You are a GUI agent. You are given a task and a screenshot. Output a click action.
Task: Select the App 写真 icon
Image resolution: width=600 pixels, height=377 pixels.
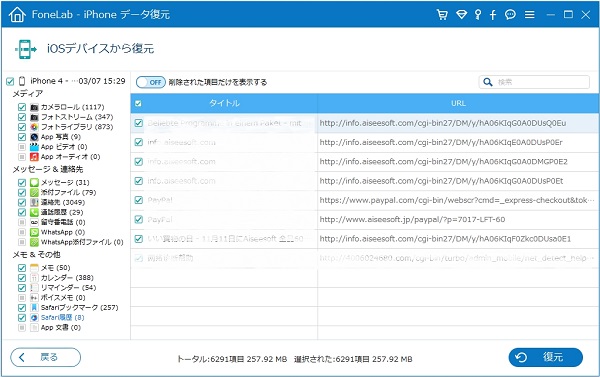click(34, 137)
